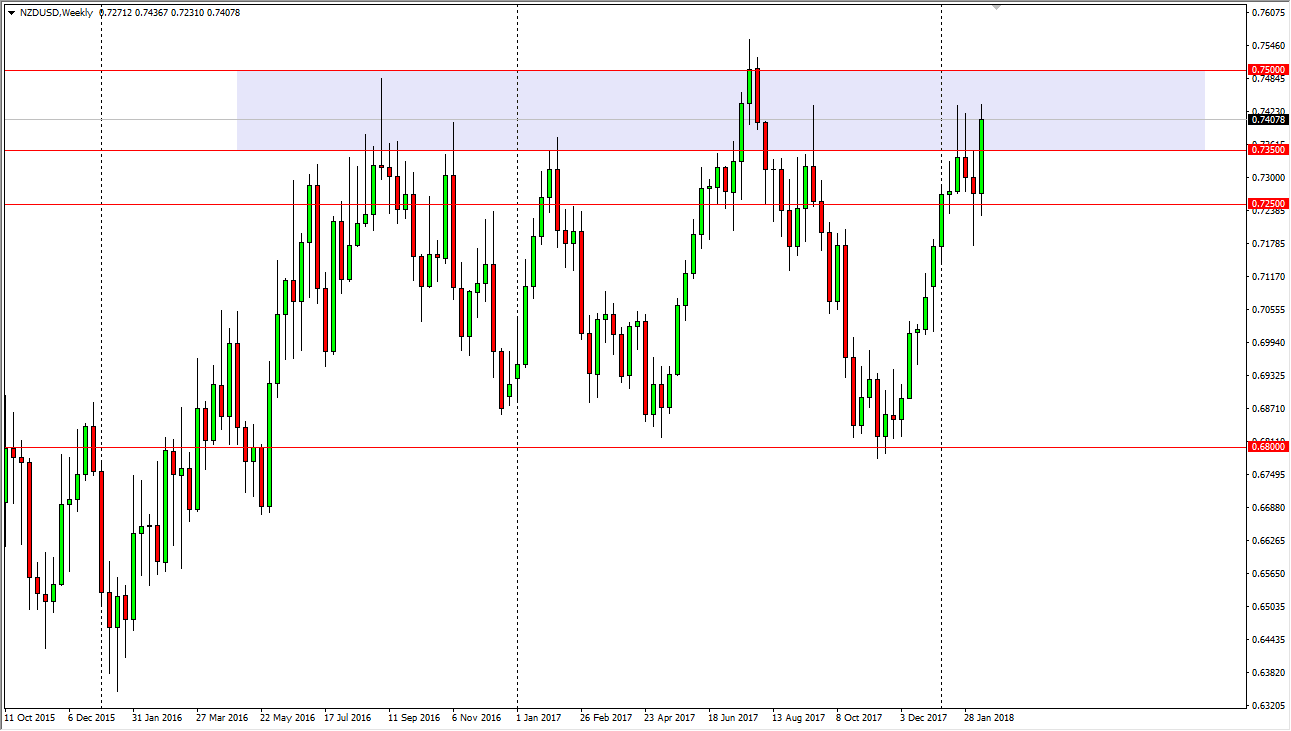The image size is (1291, 731).
Task: Click the 18 Jun 2017 date label
Action: [733, 718]
